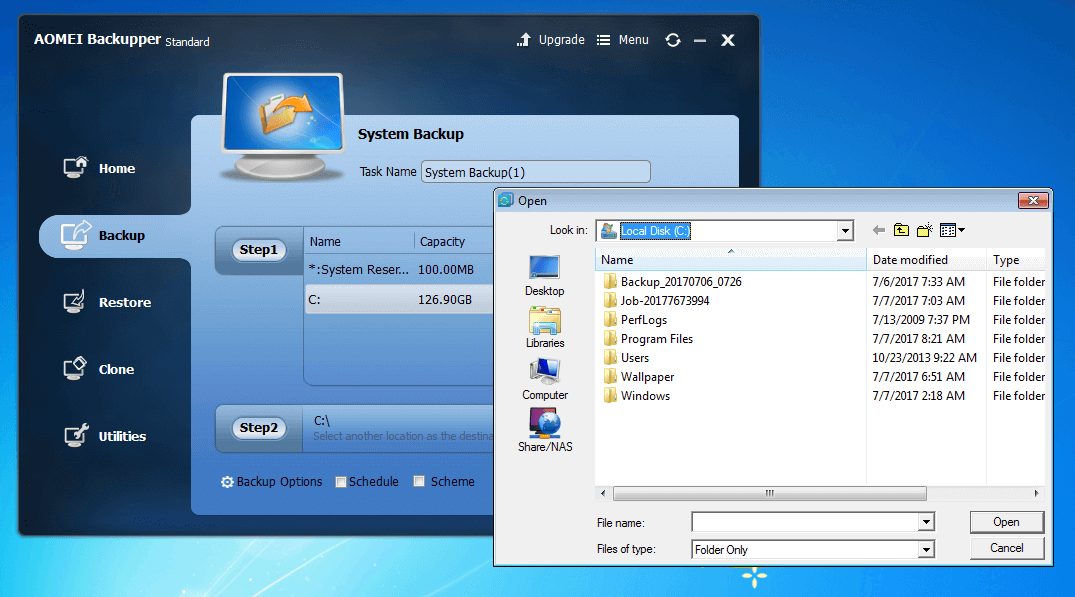Go to Share/NAS in places bar
This screenshot has height=597, width=1075.
(x=544, y=430)
